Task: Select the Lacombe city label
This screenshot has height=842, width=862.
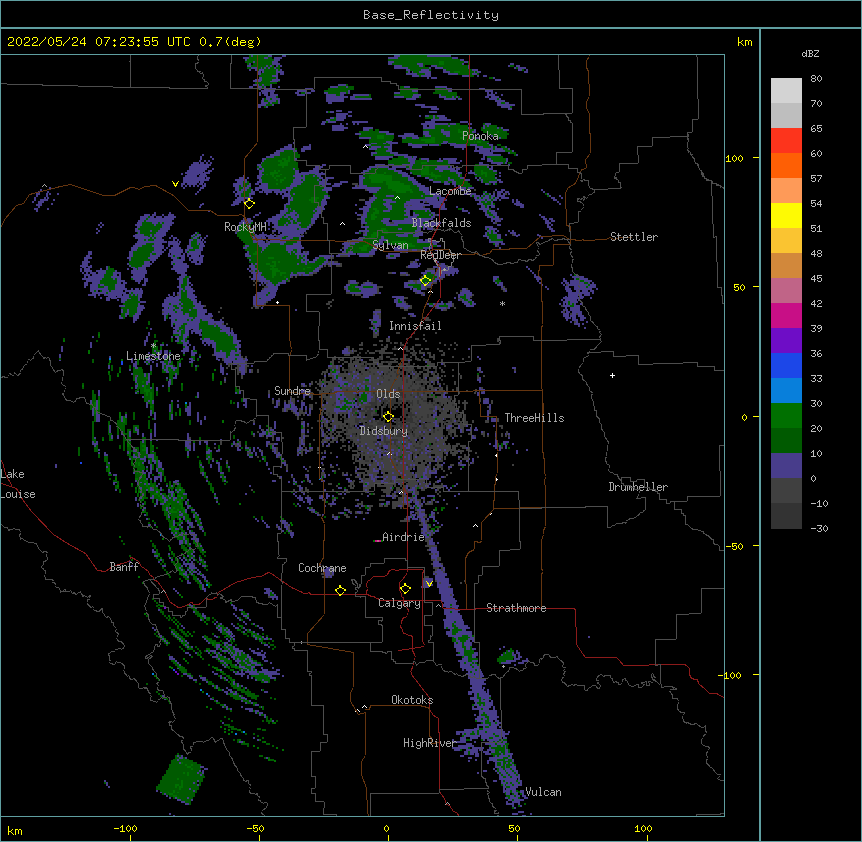Action: pyautogui.click(x=450, y=191)
